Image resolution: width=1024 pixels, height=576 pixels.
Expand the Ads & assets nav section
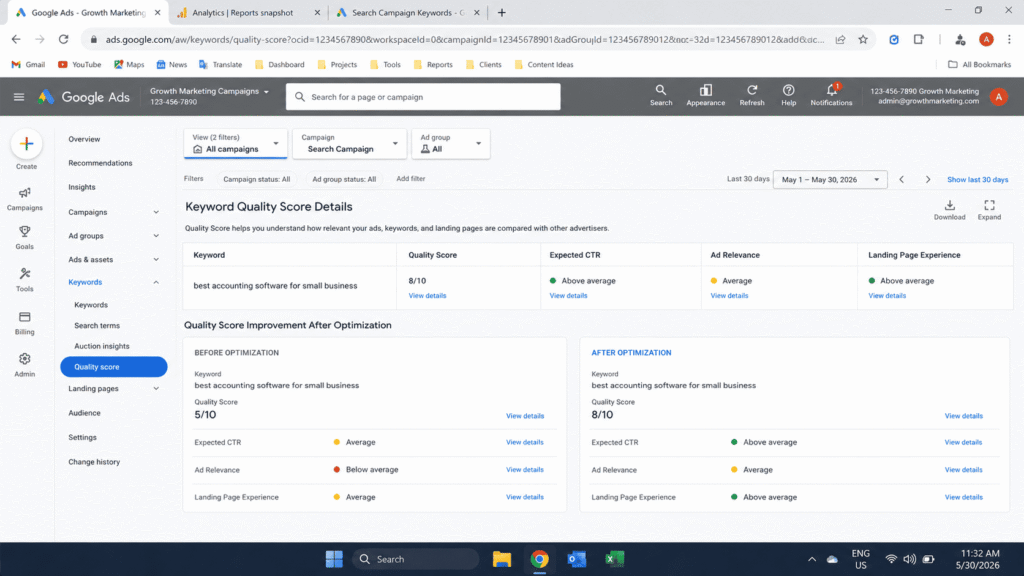(156, 259)
